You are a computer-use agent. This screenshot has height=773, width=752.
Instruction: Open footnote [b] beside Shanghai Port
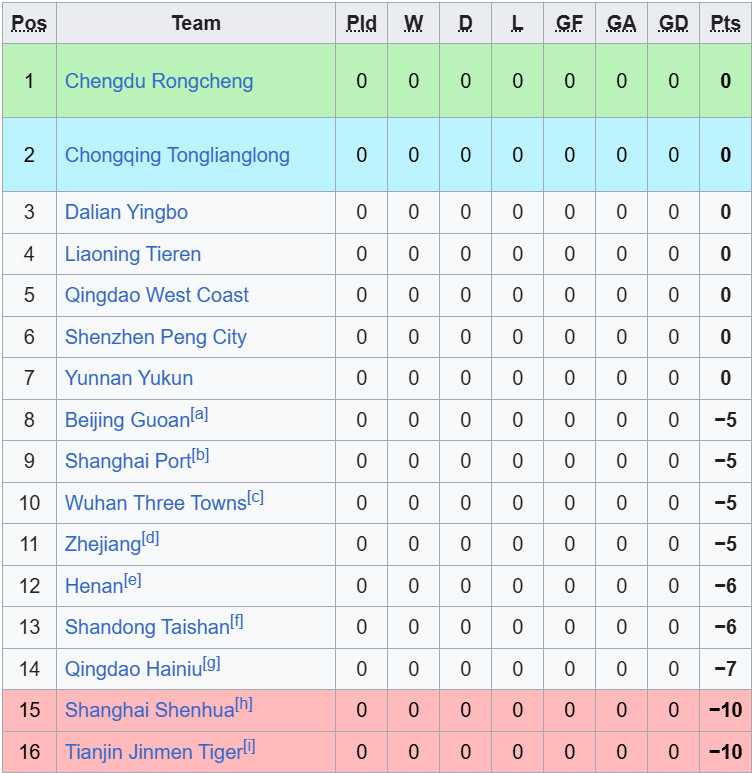click(x=201, y=455)
